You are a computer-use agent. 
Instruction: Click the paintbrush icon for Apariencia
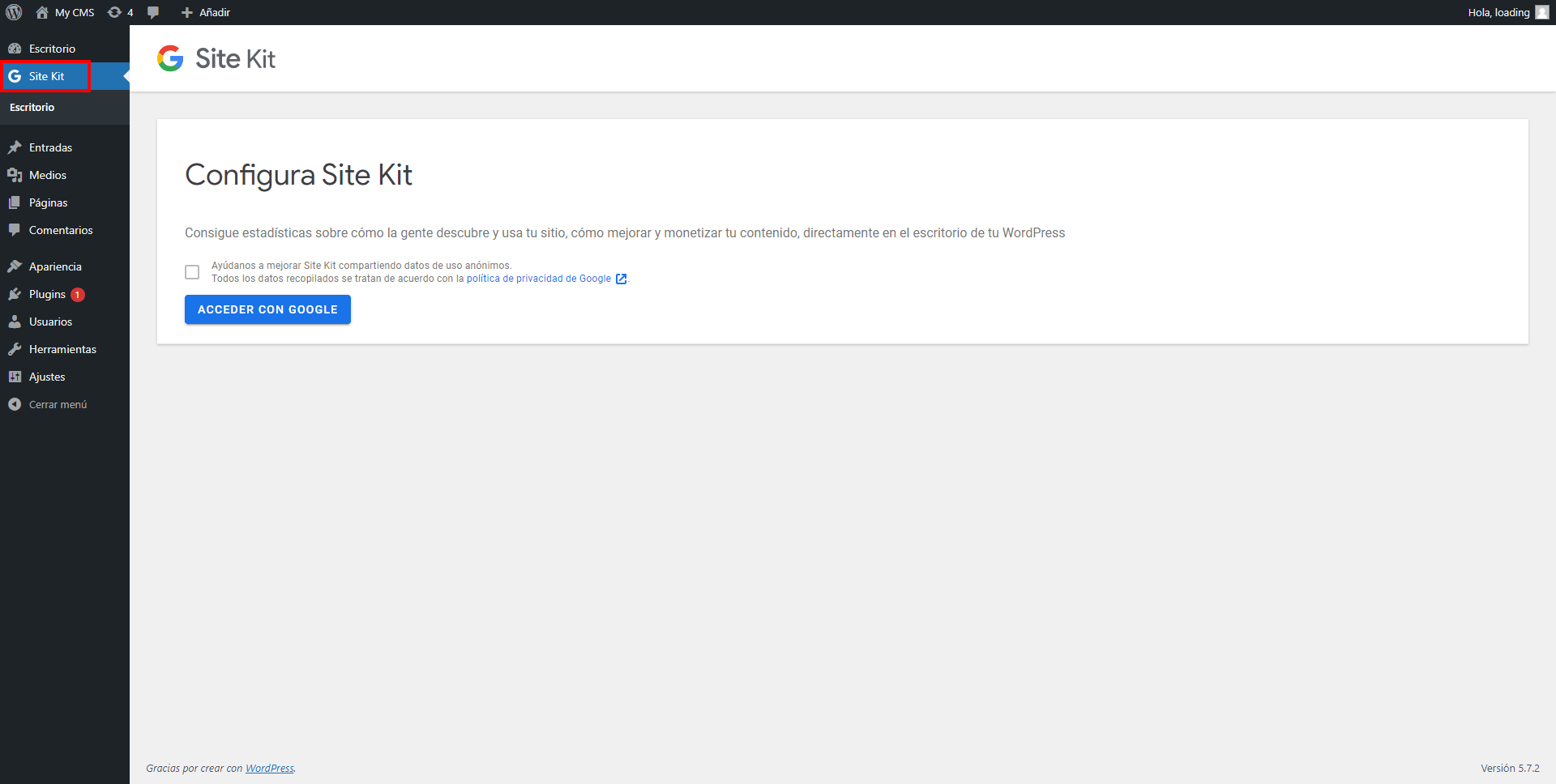(15, 266)
